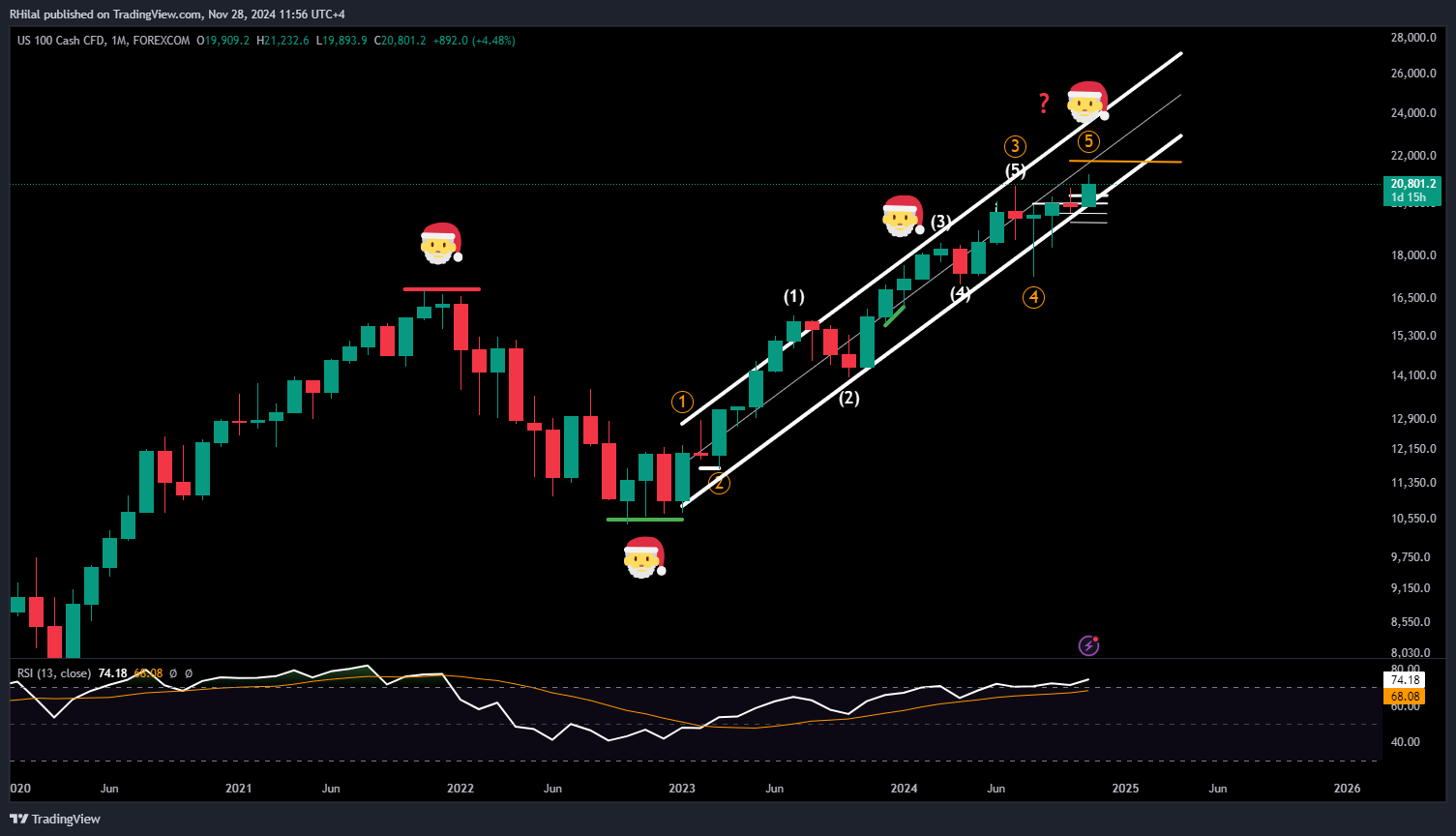This screenshot has height=836, width=1456.
Task: Click the 40.00 RSI axis label
Action: (x=1406, y=742)
